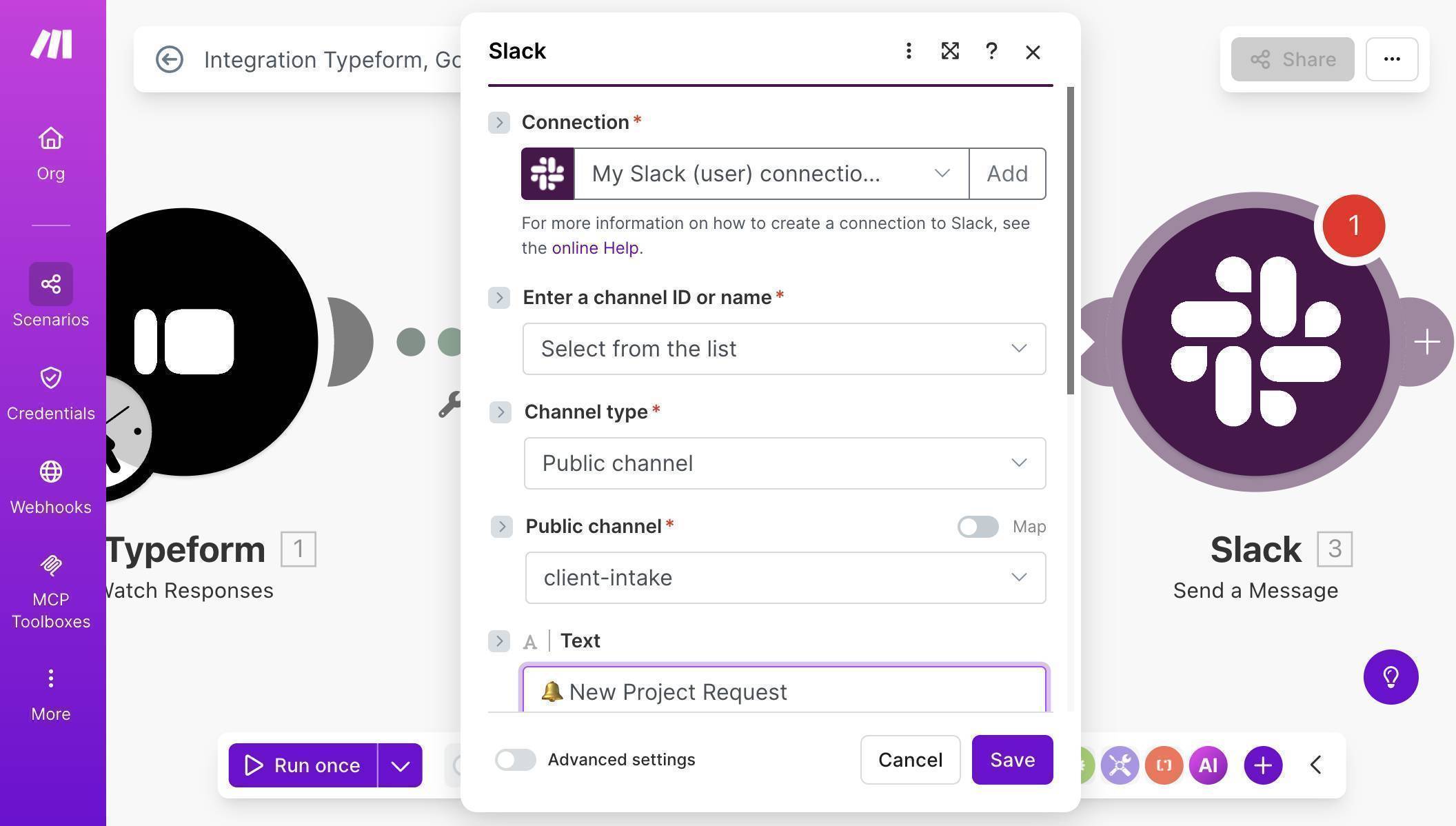Expand the Slack panel to fullscreen

pyautogui.click(x=950, y=51)
